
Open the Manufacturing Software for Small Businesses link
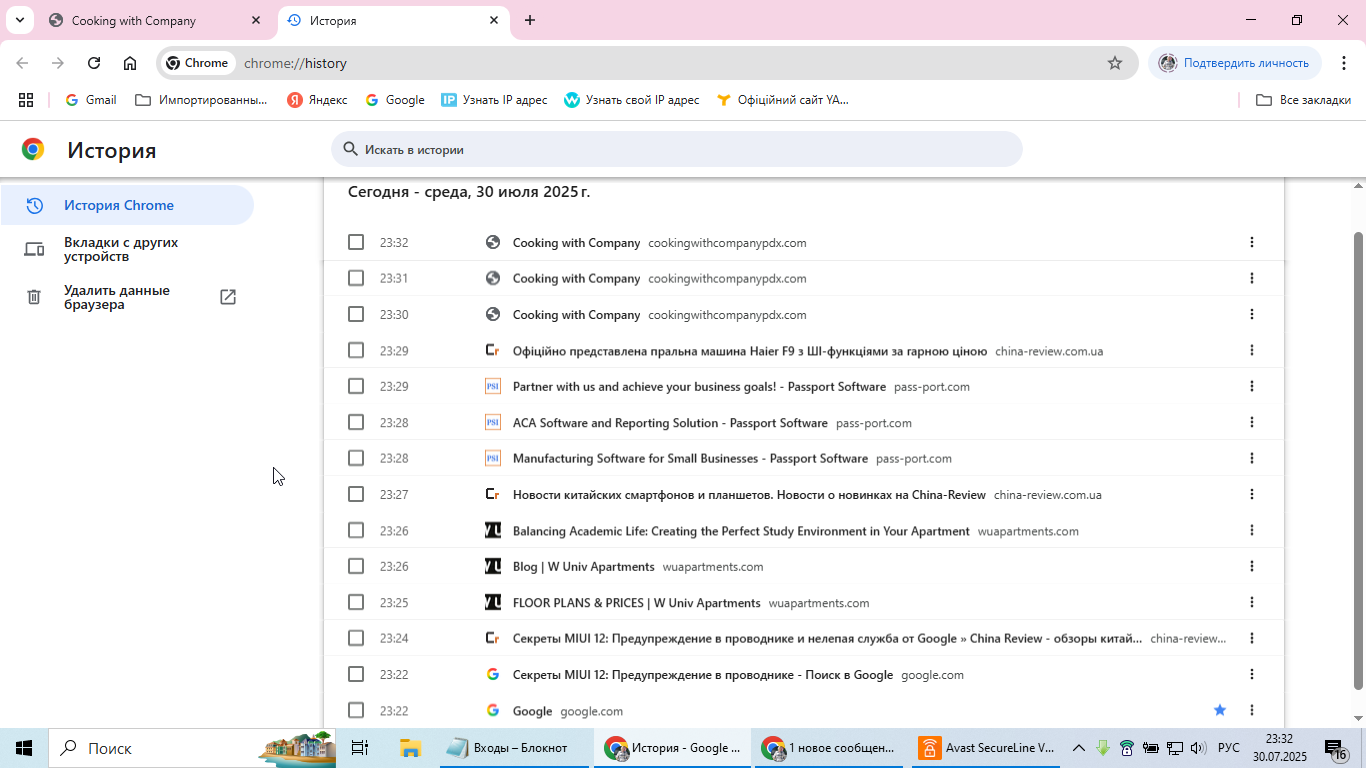690,458
